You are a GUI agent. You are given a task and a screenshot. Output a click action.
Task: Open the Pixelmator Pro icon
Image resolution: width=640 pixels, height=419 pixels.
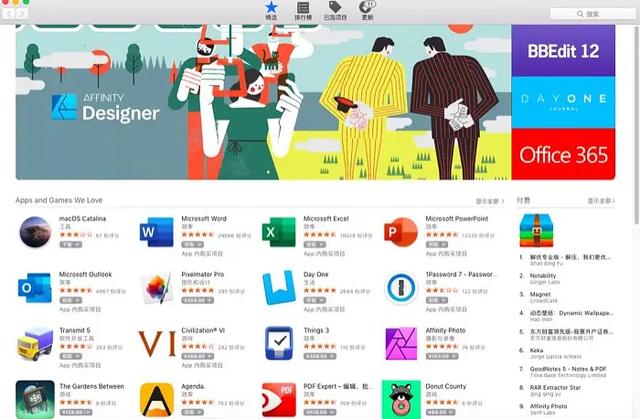point(156,288)
